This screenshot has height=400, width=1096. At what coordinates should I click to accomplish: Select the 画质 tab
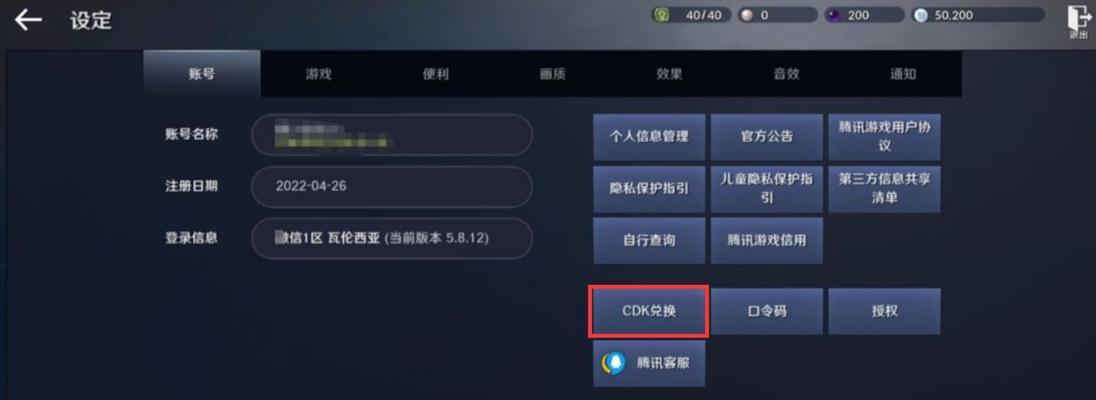[552, 73]
